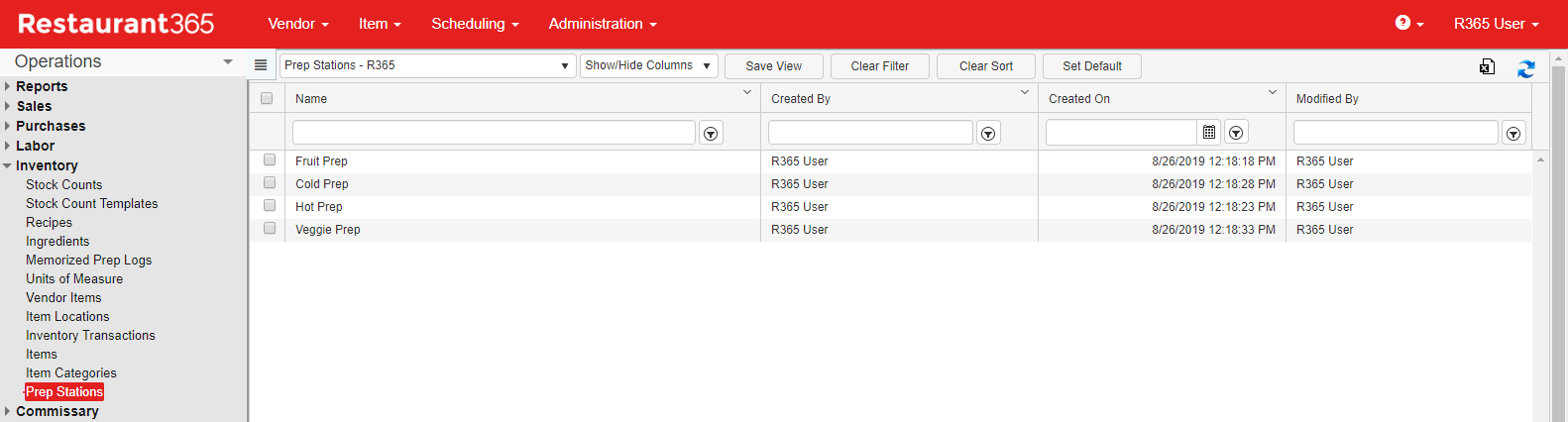
Task: Click the Created On filter date box
Action: [1121, 133]
